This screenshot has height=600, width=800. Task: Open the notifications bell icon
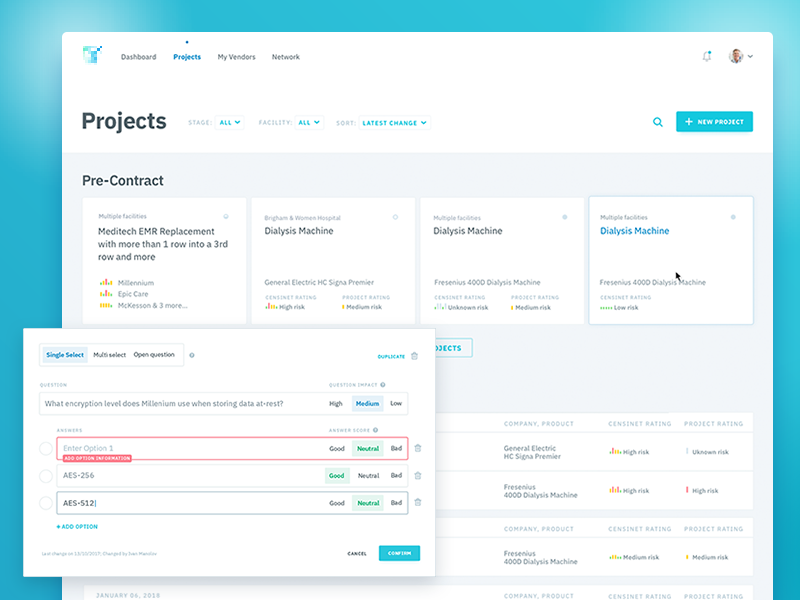[x=706, y=57]
